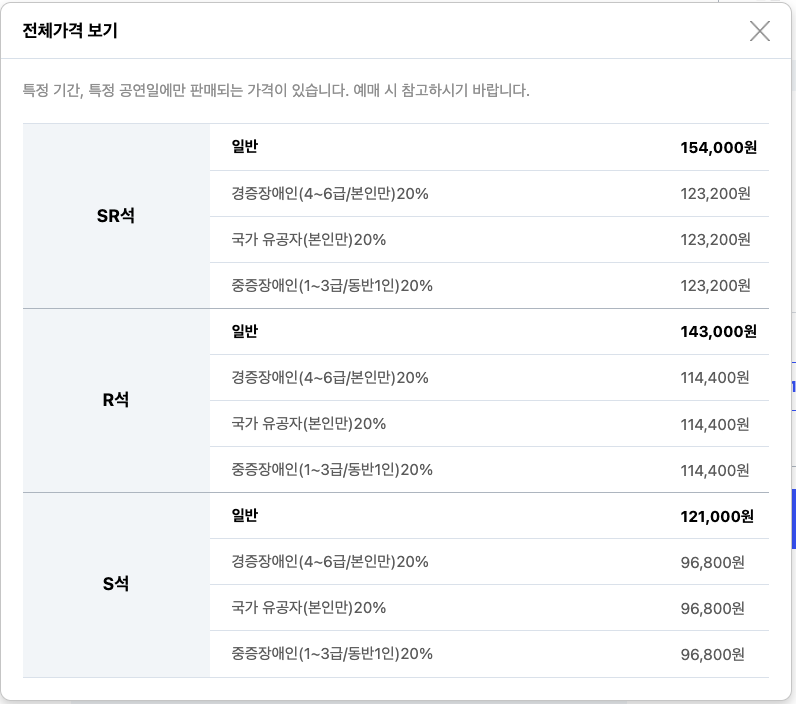This screenshot has height=704, width=796.
Task: Click 96,800원 price for S석 국가 유공자
Action: [713, 608]
